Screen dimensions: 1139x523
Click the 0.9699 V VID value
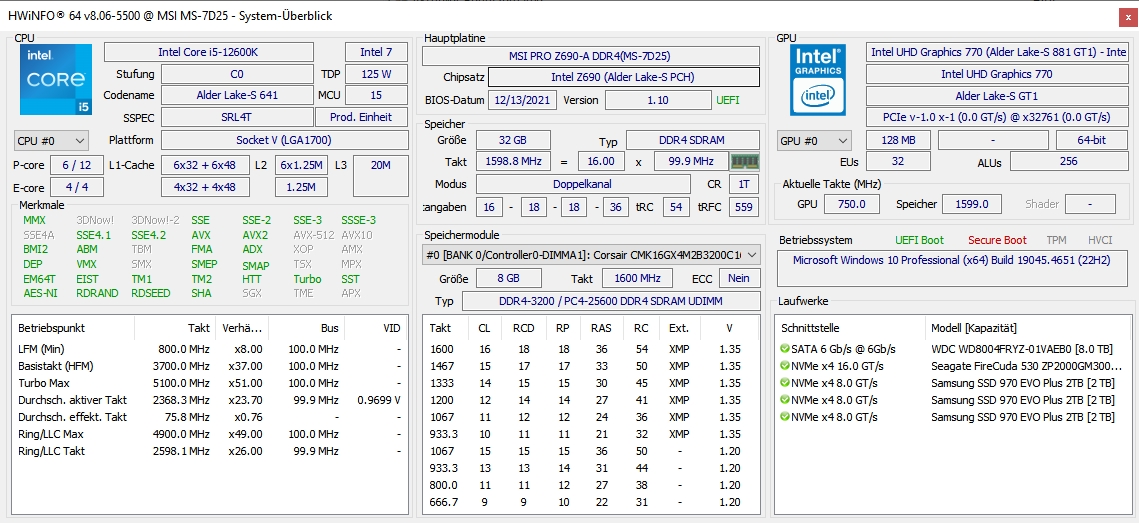(x=379, y=400)
